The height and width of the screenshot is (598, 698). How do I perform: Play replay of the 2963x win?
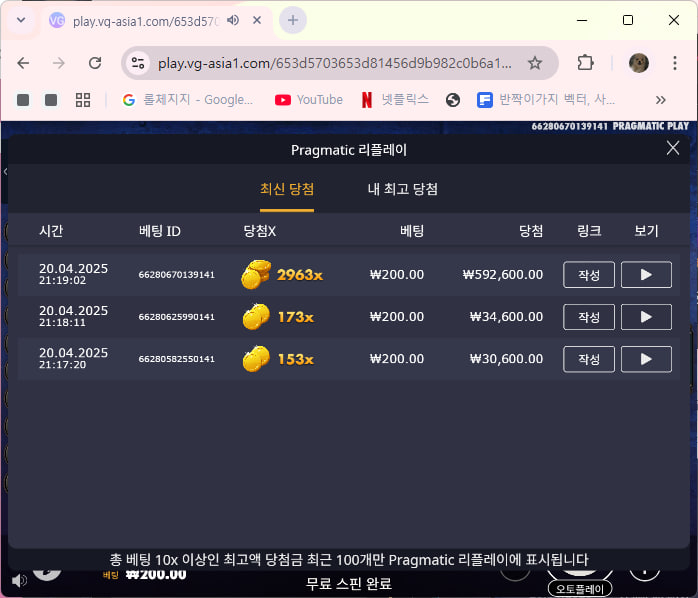(646, 275)
